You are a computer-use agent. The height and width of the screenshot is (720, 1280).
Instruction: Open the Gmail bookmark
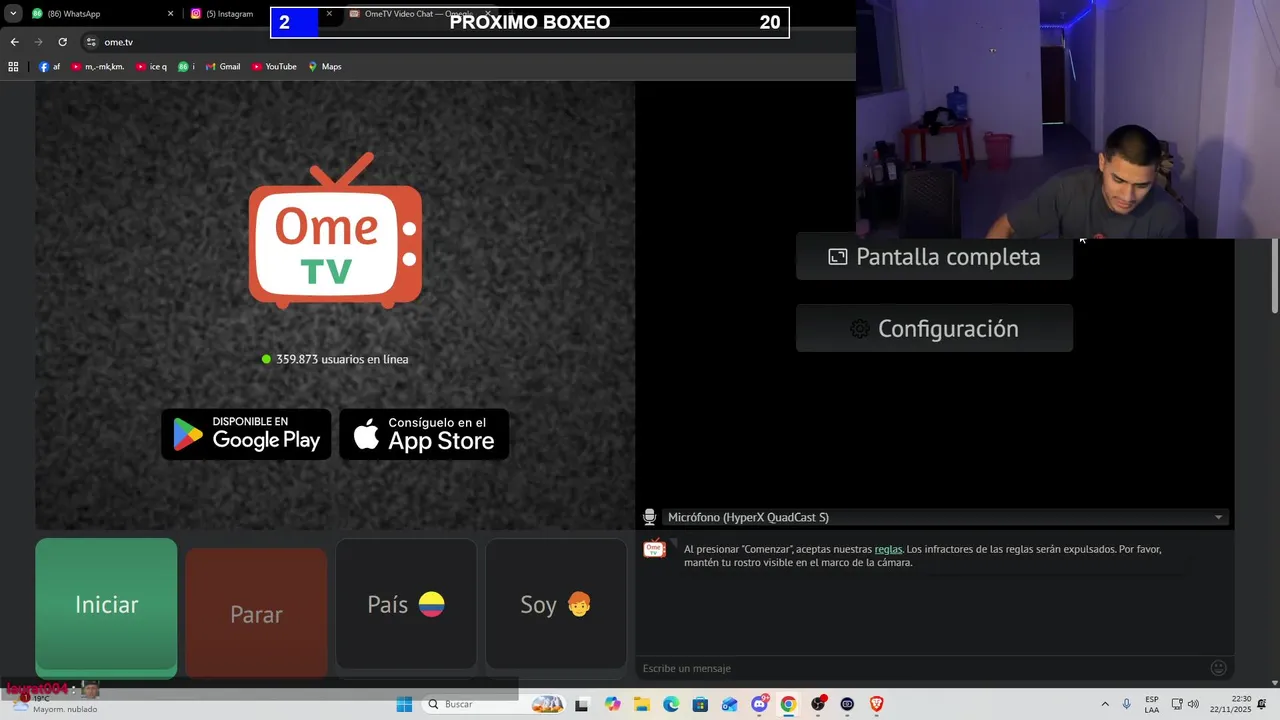coord(223,67)
